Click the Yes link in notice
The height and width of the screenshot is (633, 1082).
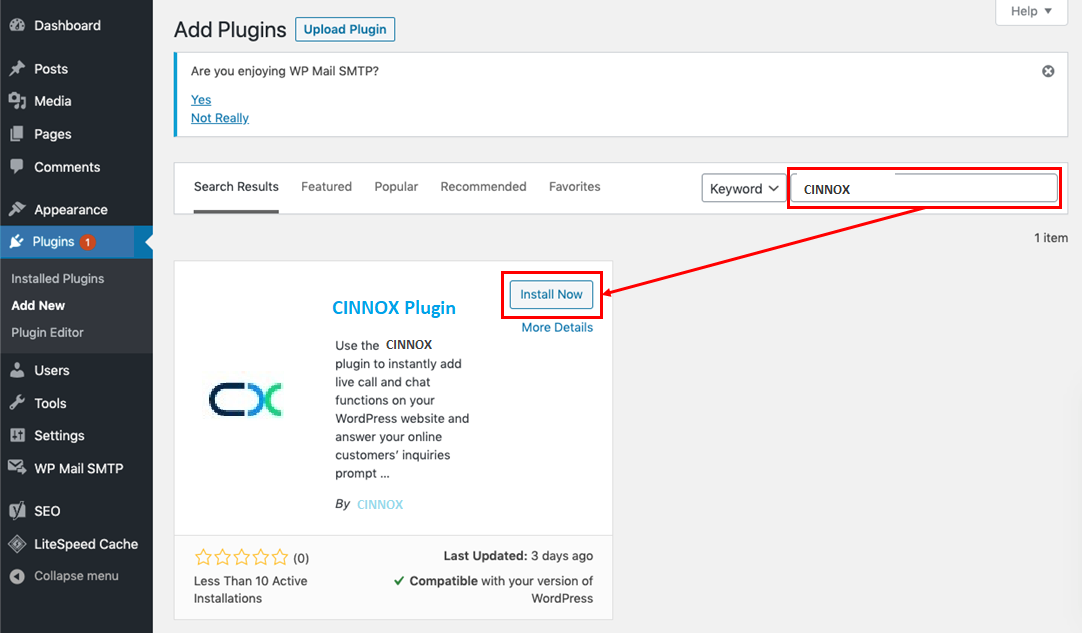201,99
